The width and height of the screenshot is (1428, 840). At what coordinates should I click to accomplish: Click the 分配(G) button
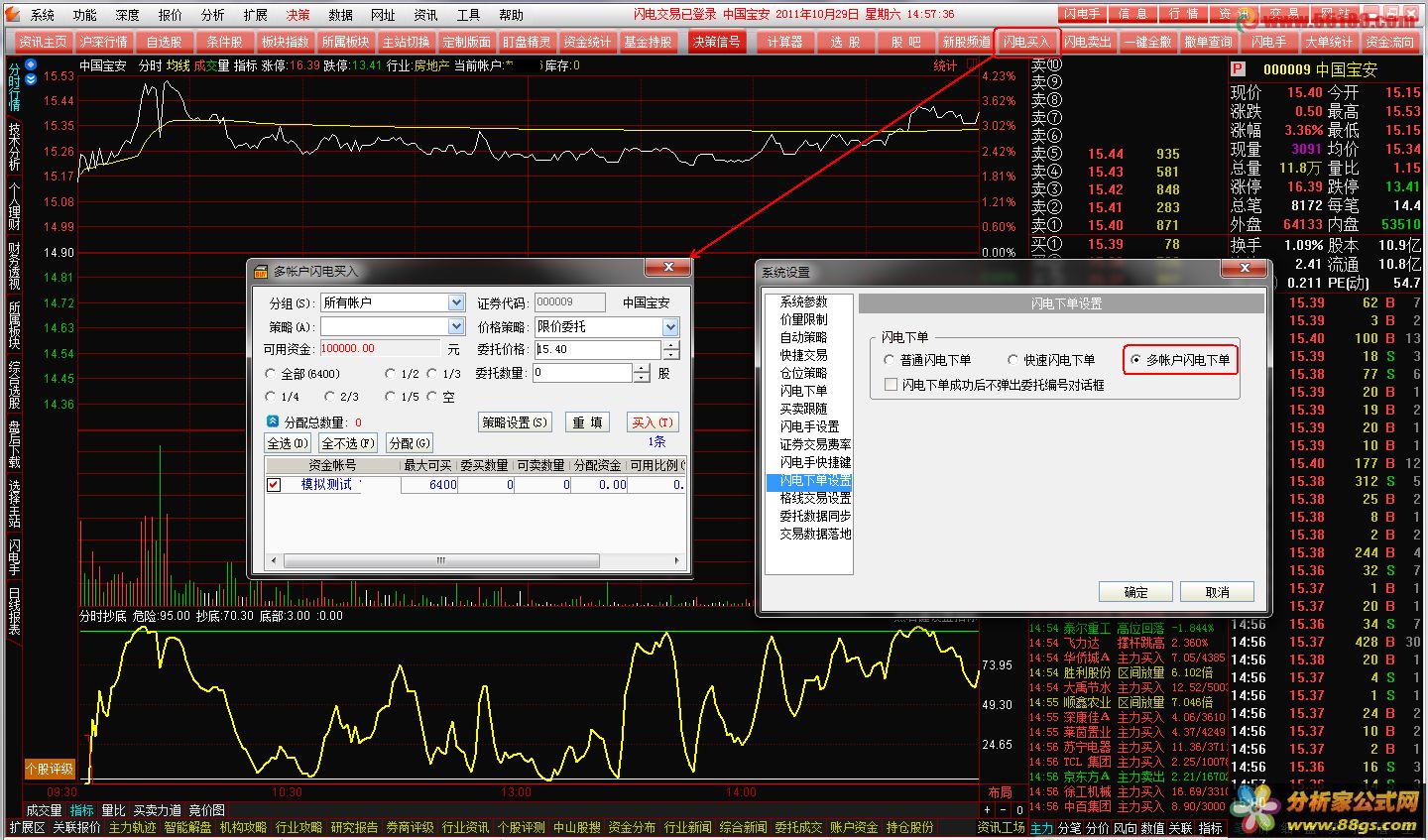[410, 443]
